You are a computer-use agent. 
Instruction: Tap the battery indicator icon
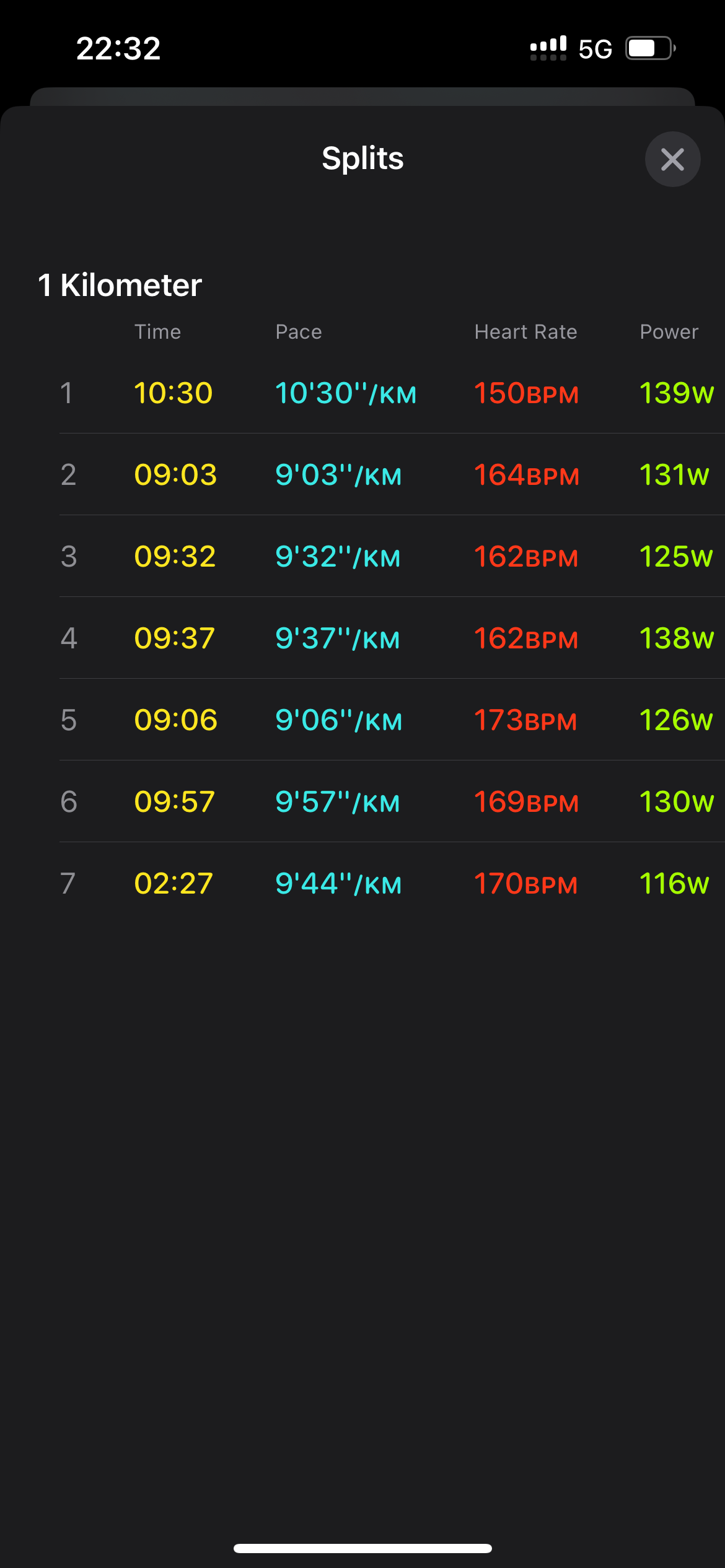[x=649, y=48]
